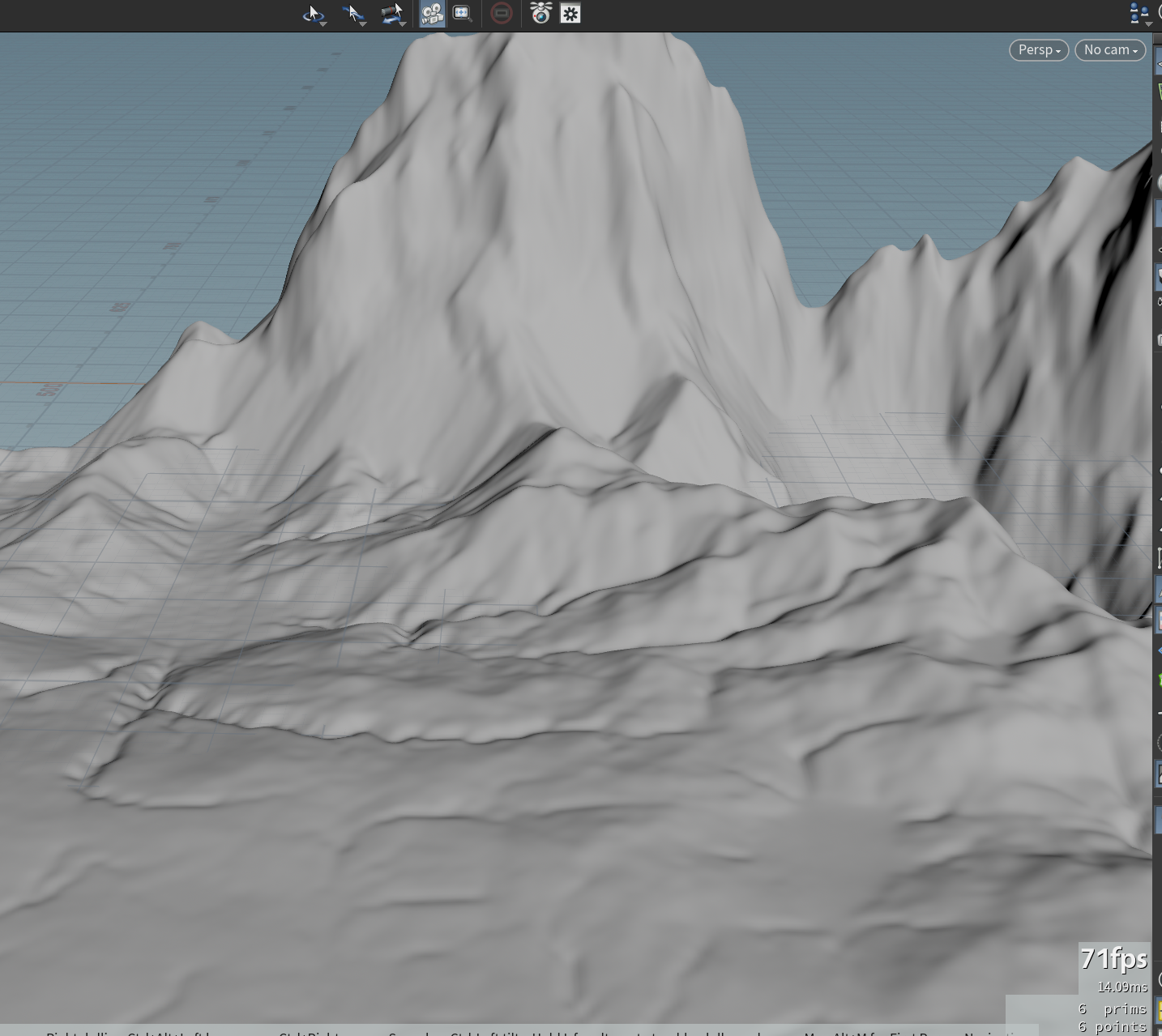
Task: Click the blue people icon at top right
Action: click(1139, 13)
